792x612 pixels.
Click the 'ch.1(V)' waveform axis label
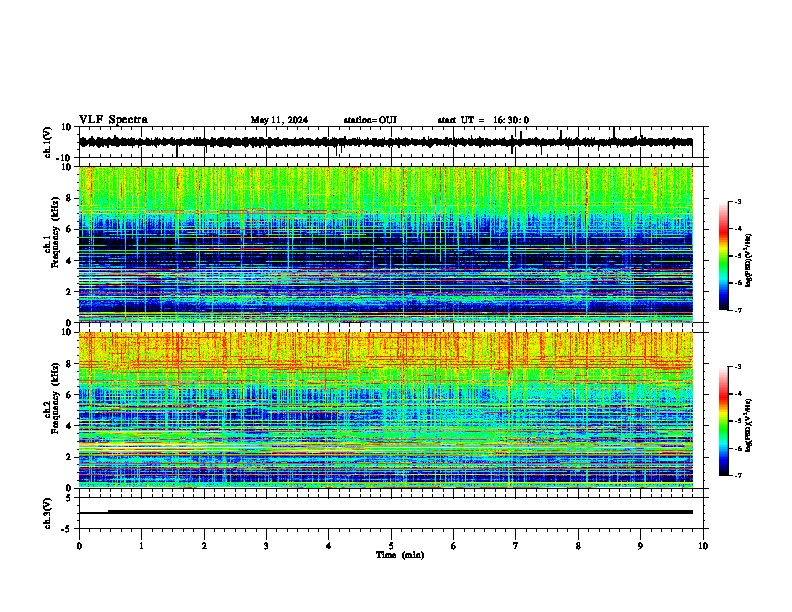[48, 142]
